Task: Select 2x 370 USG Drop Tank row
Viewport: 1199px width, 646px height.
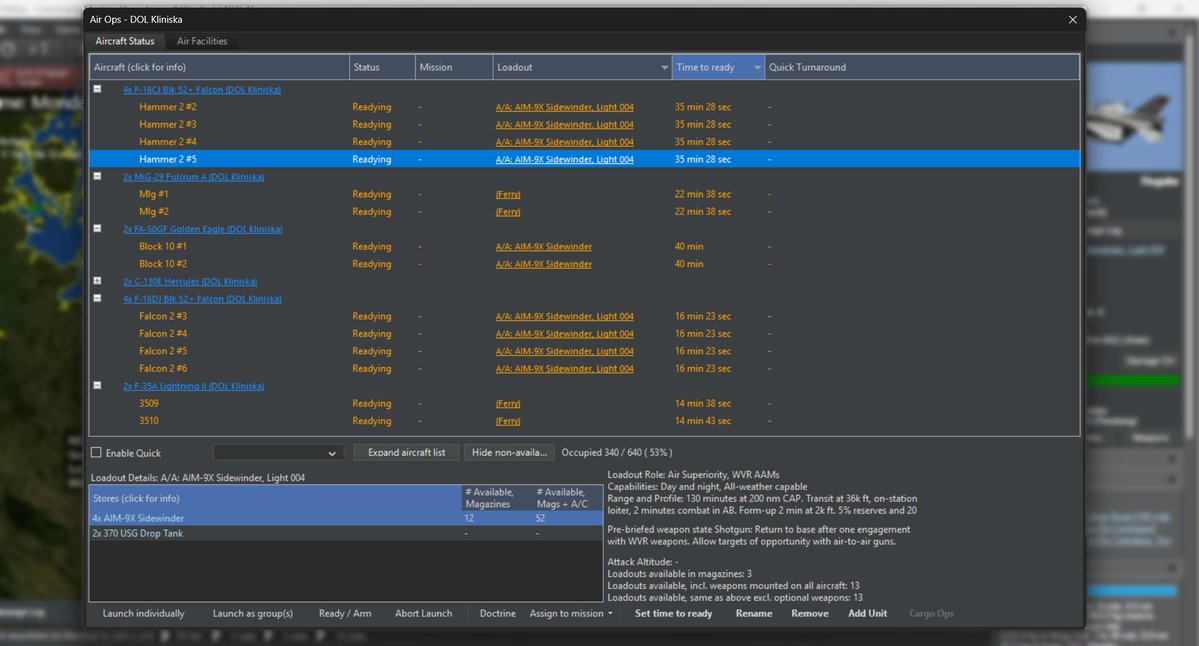Action: point(346,534)
